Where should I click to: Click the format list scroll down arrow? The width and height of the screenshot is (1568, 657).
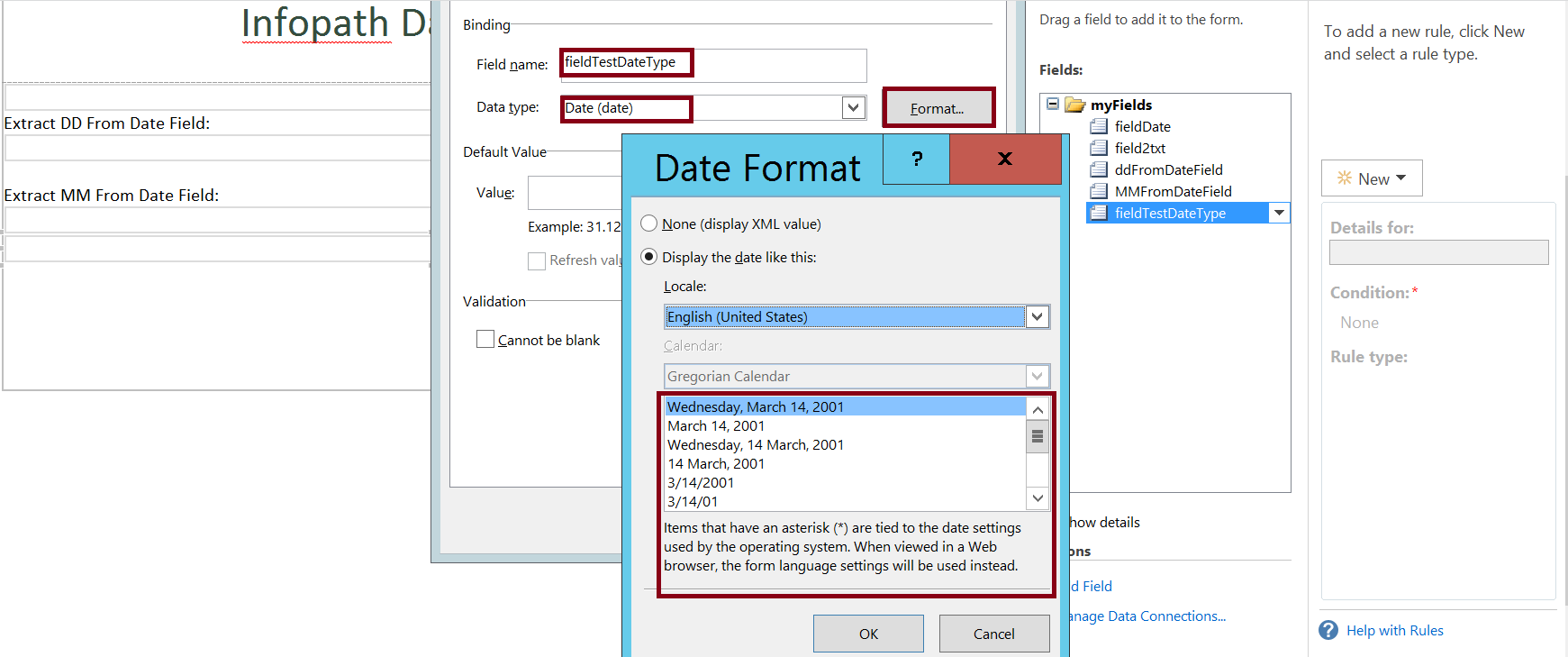click(x=1038, y=497)
